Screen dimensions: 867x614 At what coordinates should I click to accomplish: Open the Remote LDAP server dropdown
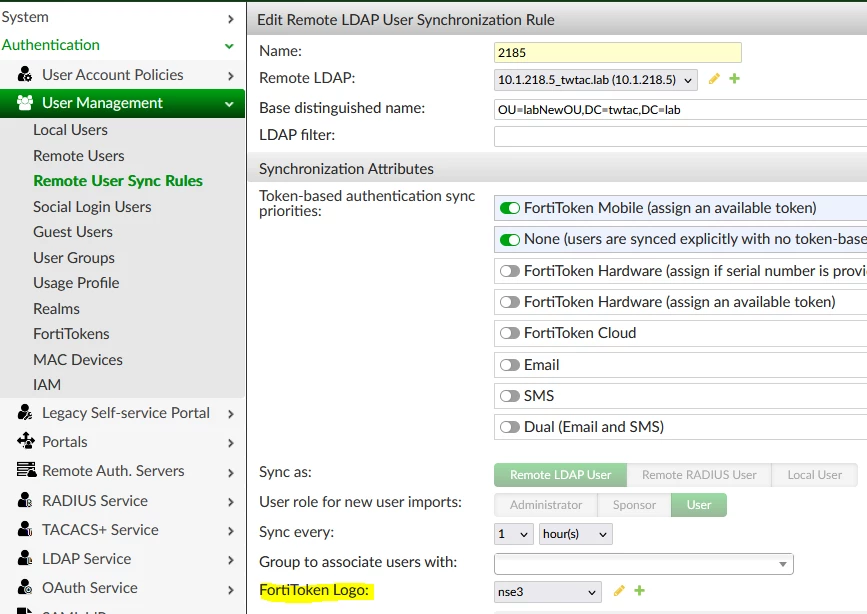coord(596,80)
